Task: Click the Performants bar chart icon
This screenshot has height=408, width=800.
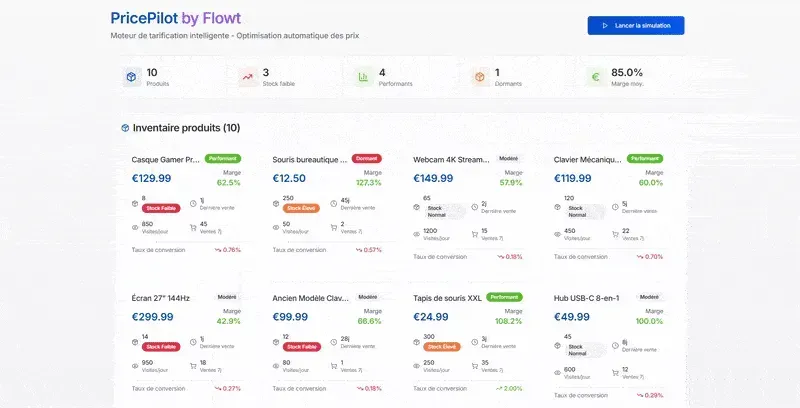Action: (x=364, y=77)
